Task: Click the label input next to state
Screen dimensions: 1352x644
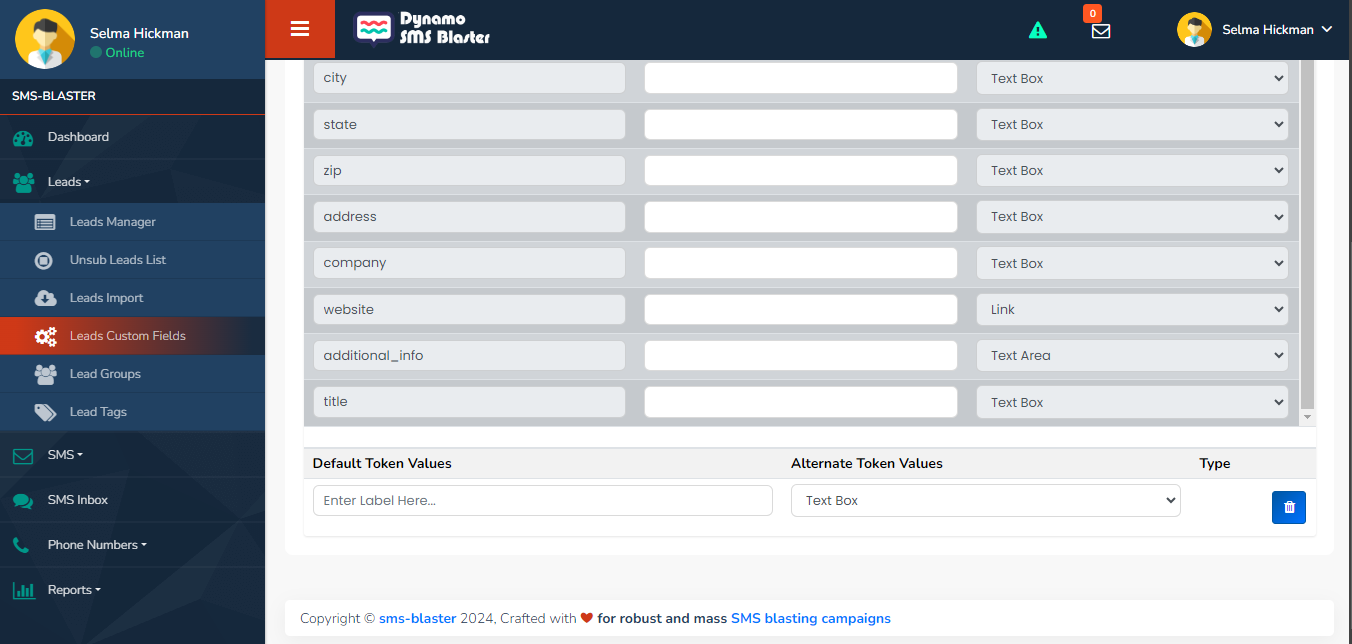Action: [x=801, y=124]
